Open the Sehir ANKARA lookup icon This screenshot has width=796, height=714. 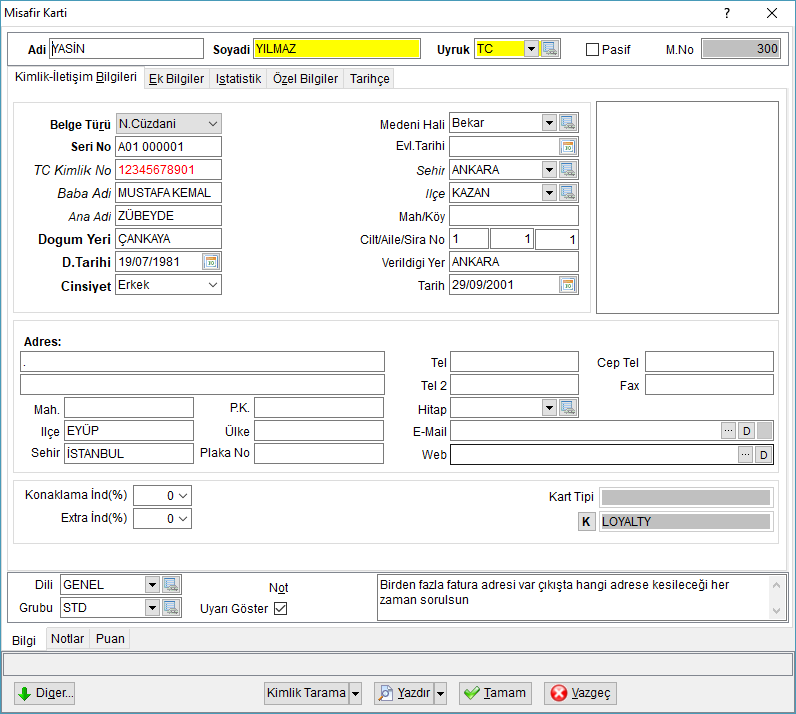568,170
